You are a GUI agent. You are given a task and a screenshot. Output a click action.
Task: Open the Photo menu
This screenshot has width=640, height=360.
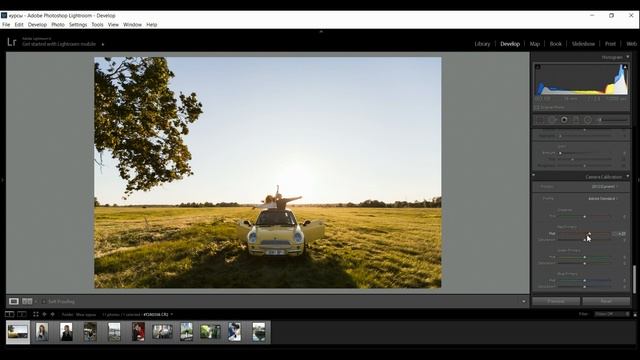pos(58,24)
